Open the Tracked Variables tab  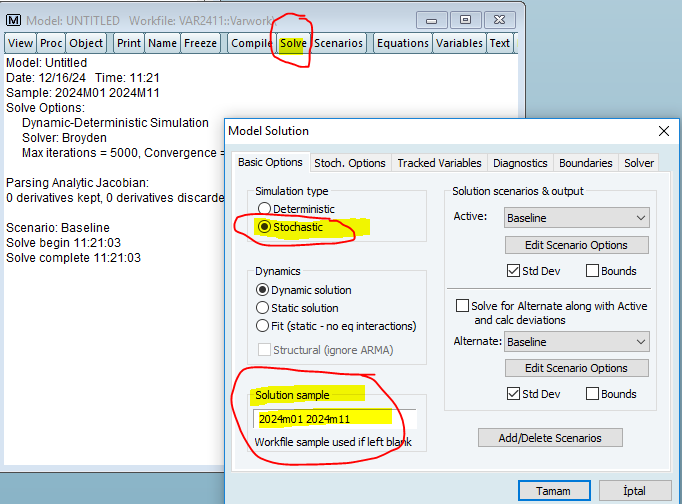tap(439, 163)
